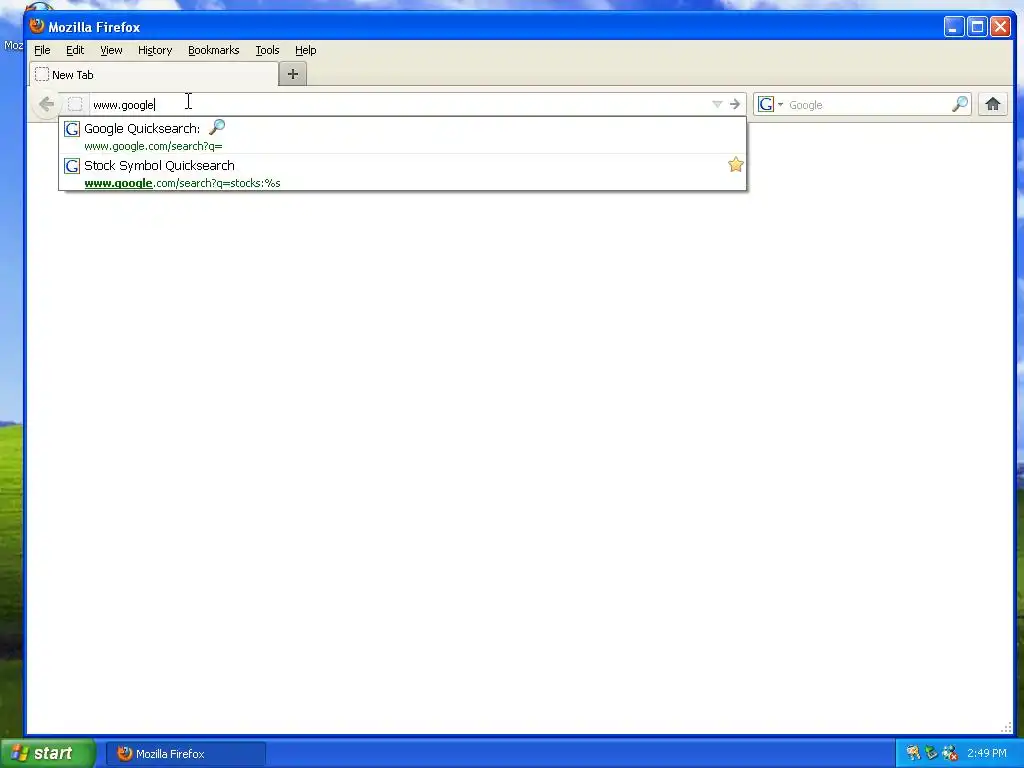The height and width of the screenshot is (768, 1024).
Task: Close the Firefox window
Action: tap(1000, 27)
